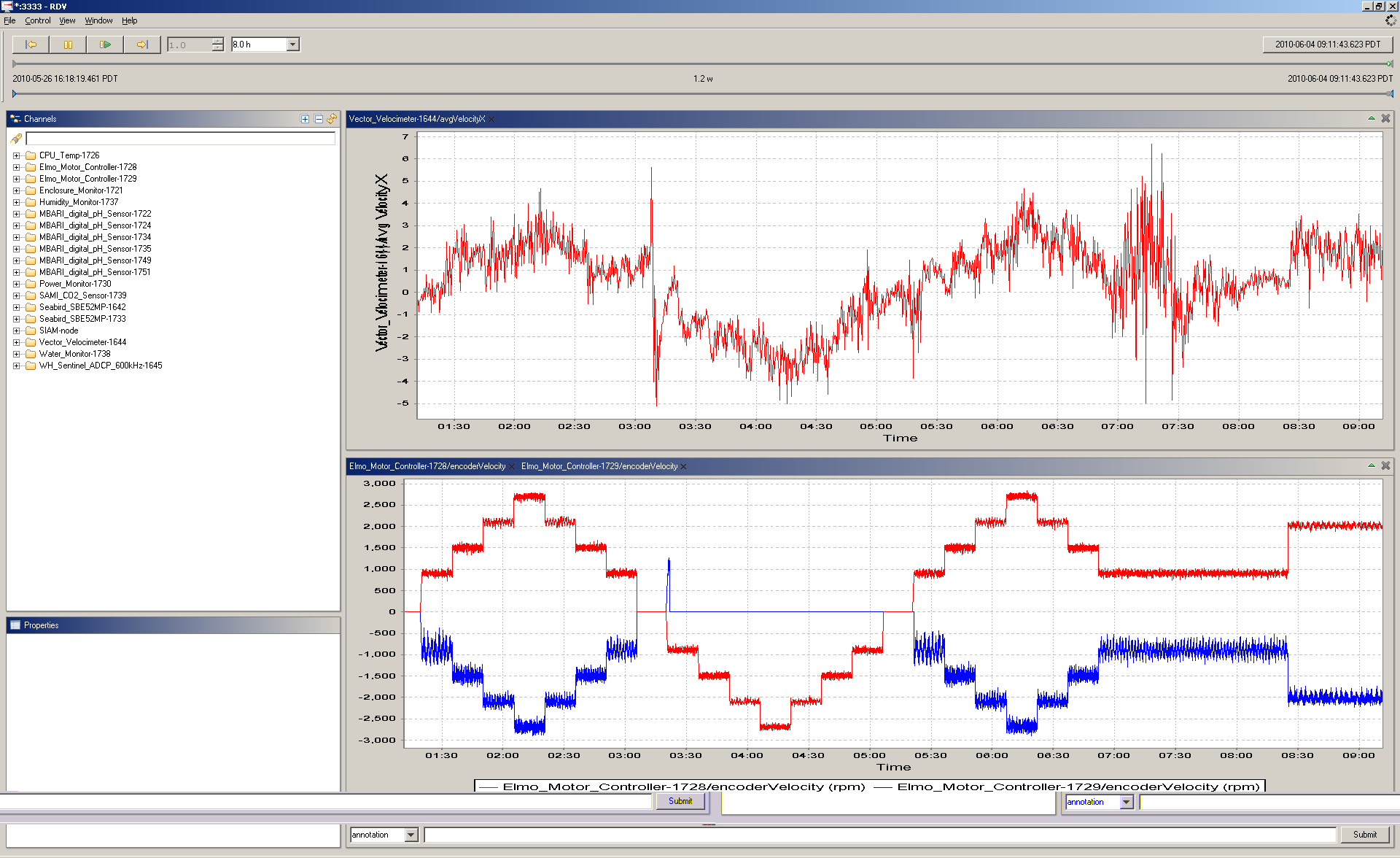Open the 8.0 h time scale dropdown

pyautogui.click(x=292, y=45)
